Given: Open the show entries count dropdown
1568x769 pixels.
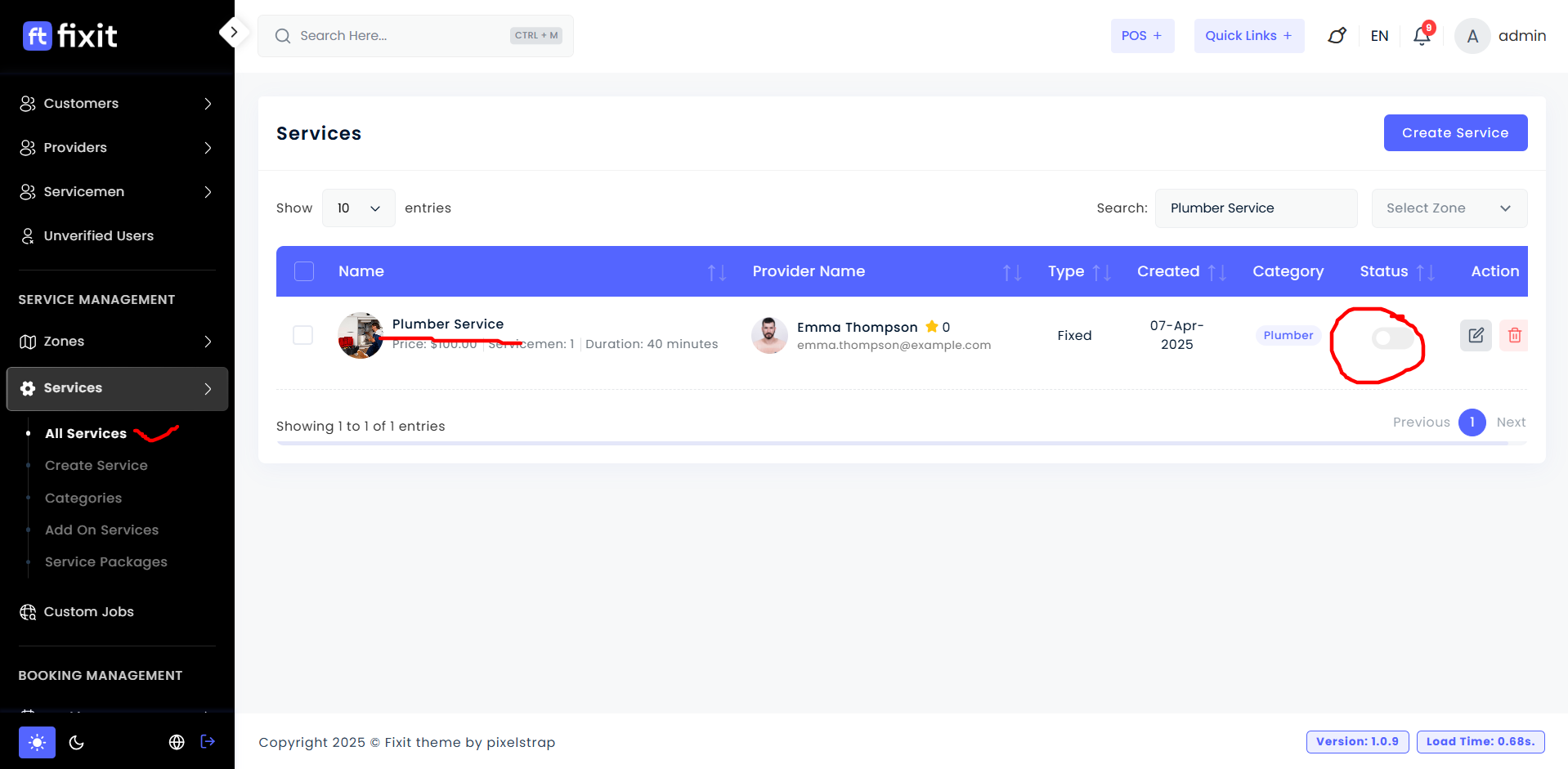Looking at the screenshot, I should coord(358,208).
